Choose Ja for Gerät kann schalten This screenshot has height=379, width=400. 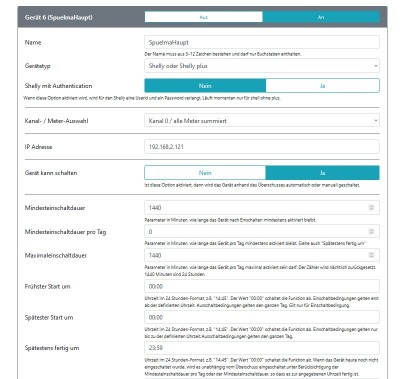[x=322, y=173]
